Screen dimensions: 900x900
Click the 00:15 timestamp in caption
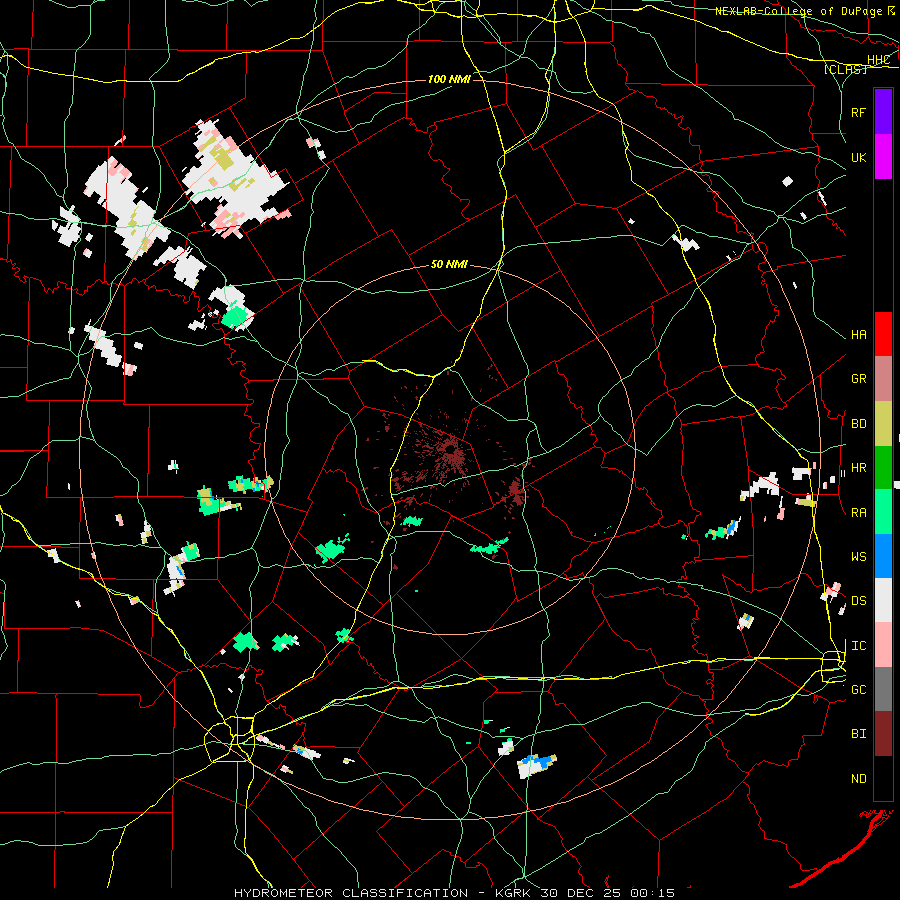click(x=652, y=893)
